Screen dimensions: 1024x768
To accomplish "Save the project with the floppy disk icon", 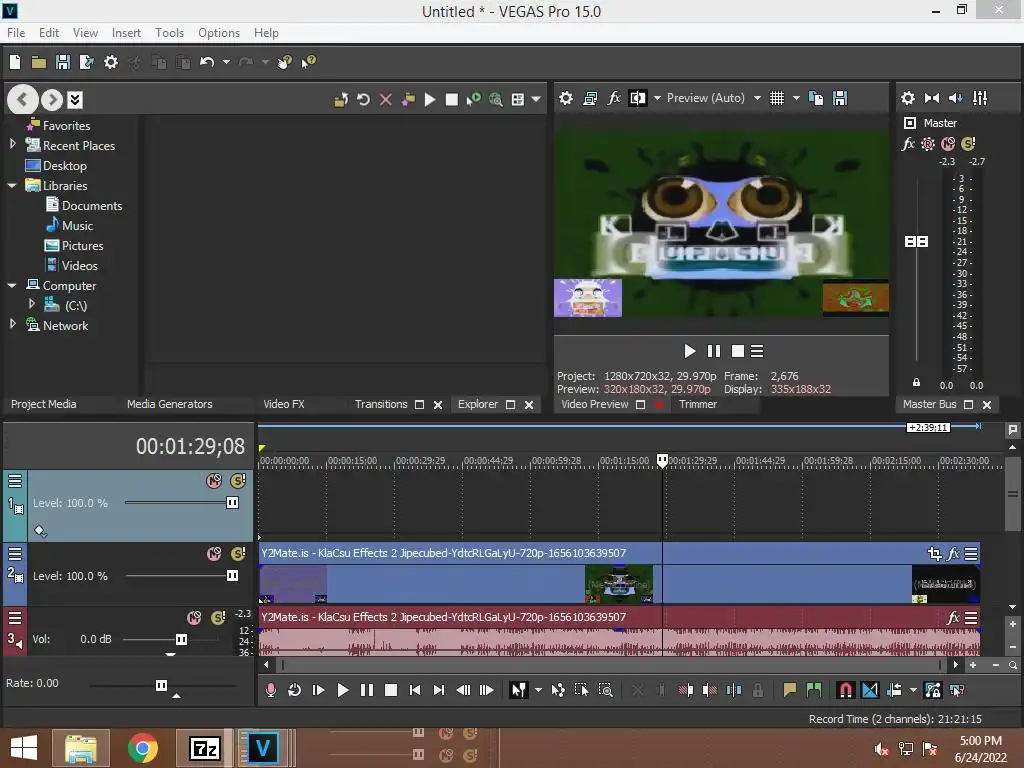I will tap(63, 62).
